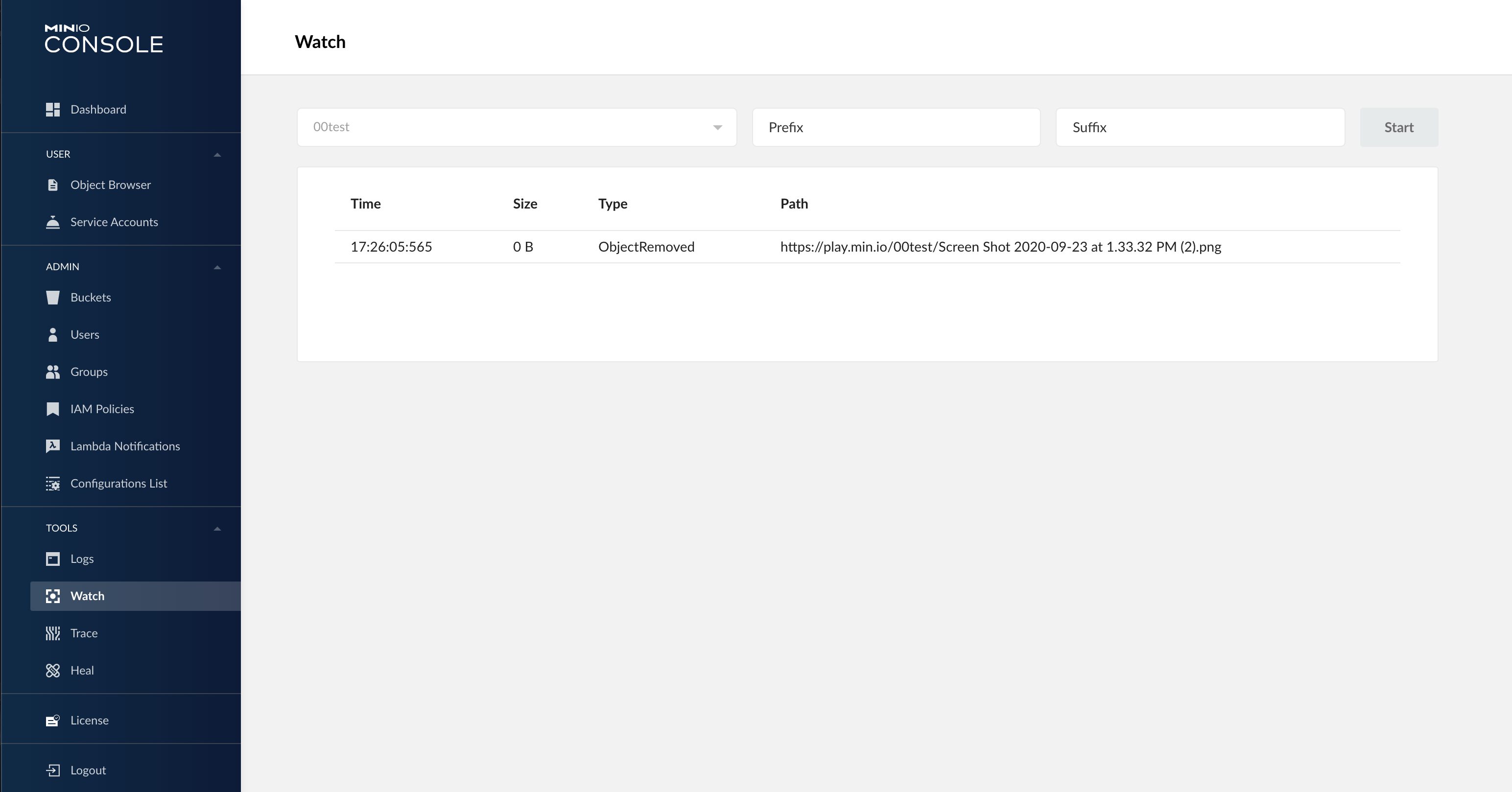This screenshot has height=792, width=1512.
Task: Open the Users page label
Action: click(x=85, y=335)
